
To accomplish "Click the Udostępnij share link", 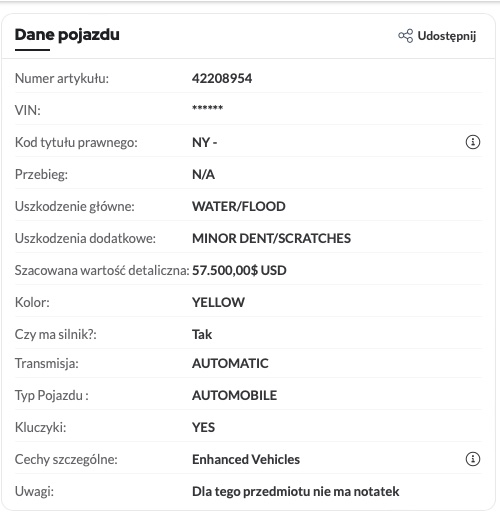I will (437, 36).
